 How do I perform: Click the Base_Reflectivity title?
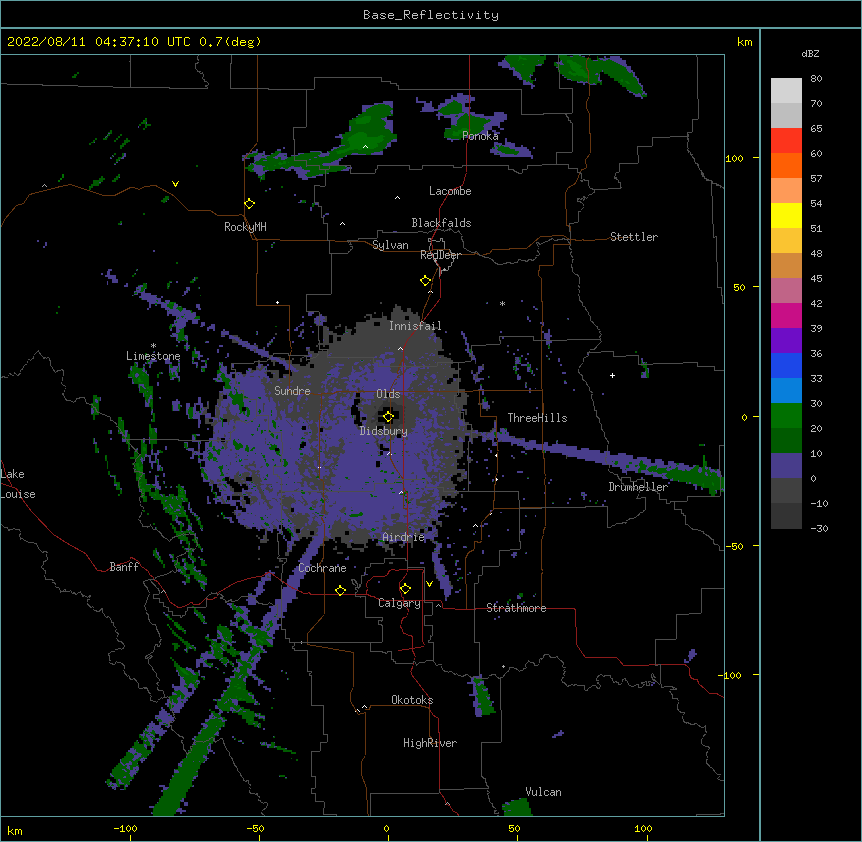point(431,15)
